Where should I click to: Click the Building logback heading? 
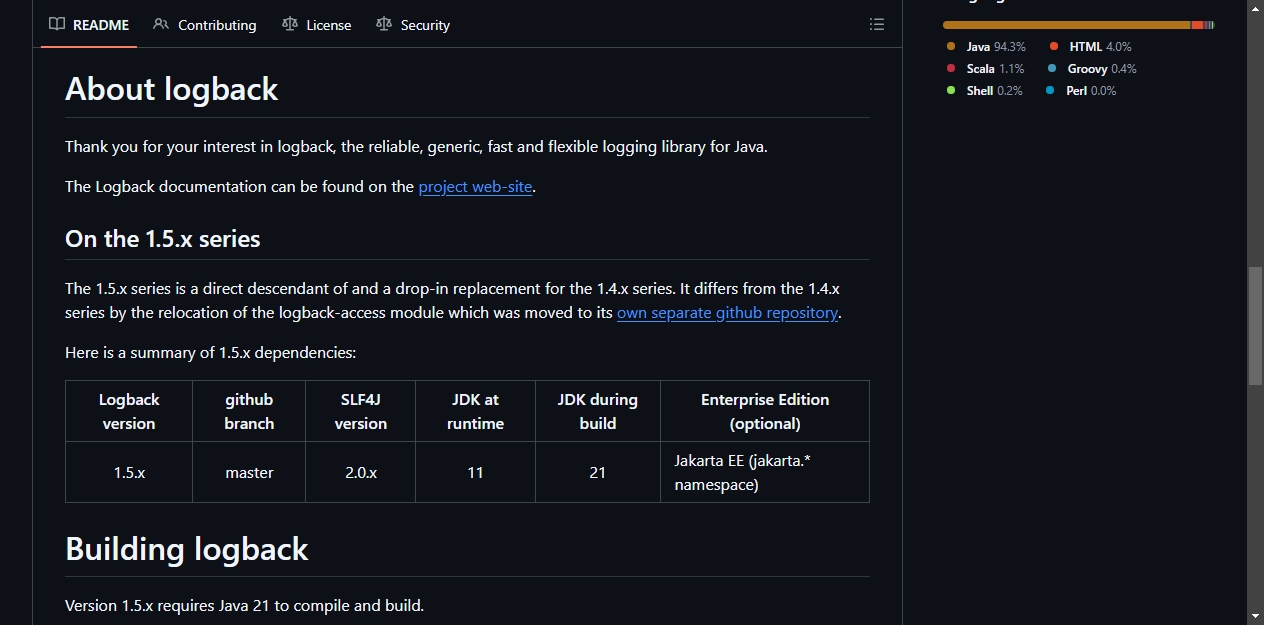[186, 549]
